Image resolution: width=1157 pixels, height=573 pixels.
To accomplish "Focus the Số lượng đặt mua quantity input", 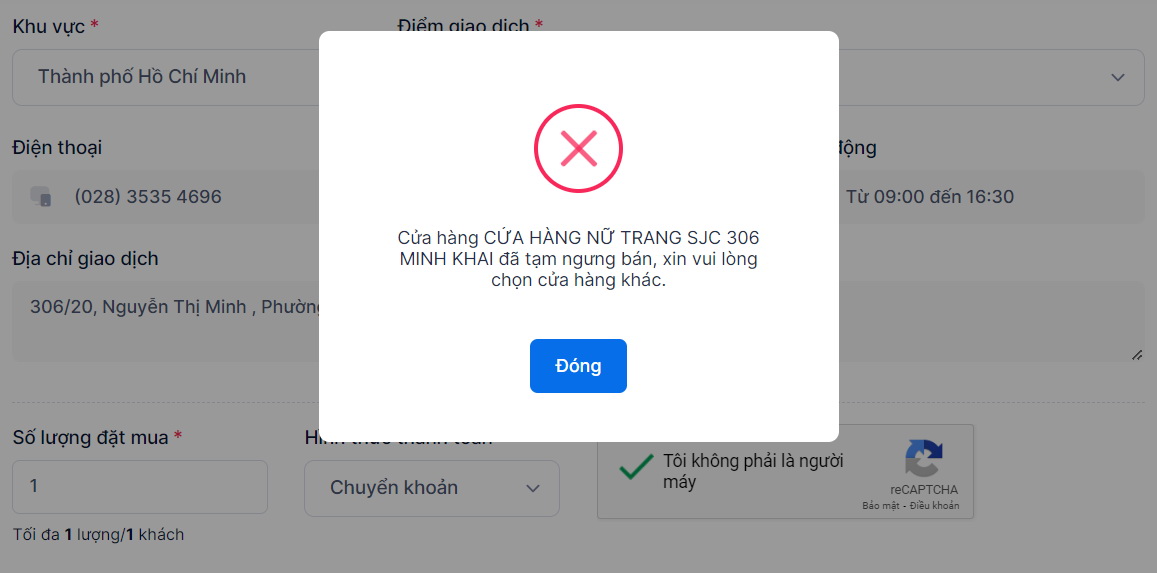I will tap(139, 487).
